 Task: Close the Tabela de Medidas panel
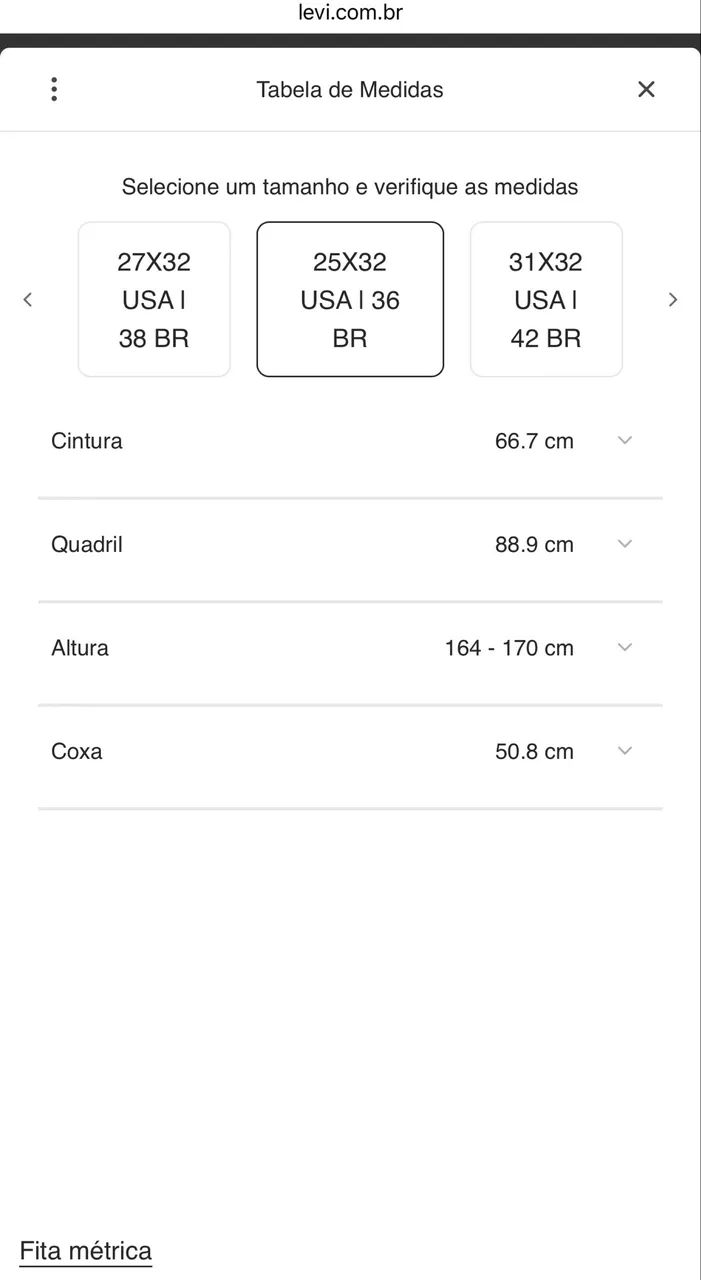646,89
